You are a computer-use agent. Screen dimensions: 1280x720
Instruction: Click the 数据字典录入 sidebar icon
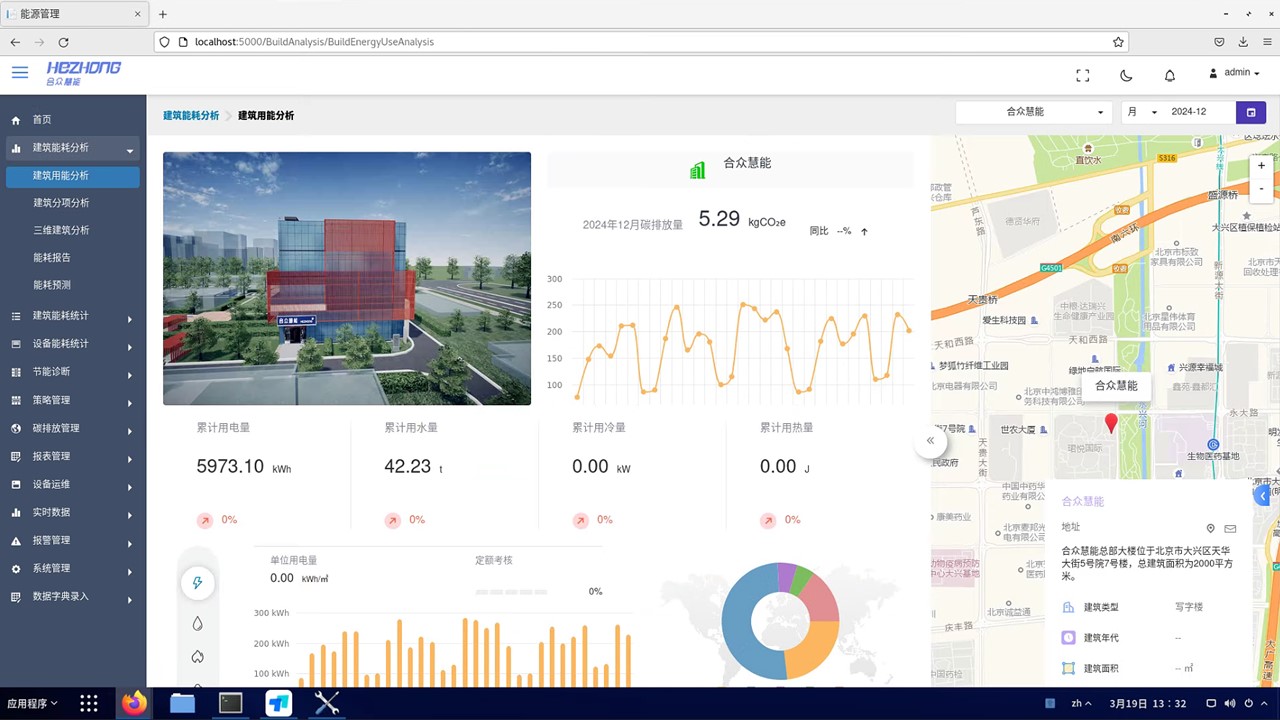[x=16, y=597]
